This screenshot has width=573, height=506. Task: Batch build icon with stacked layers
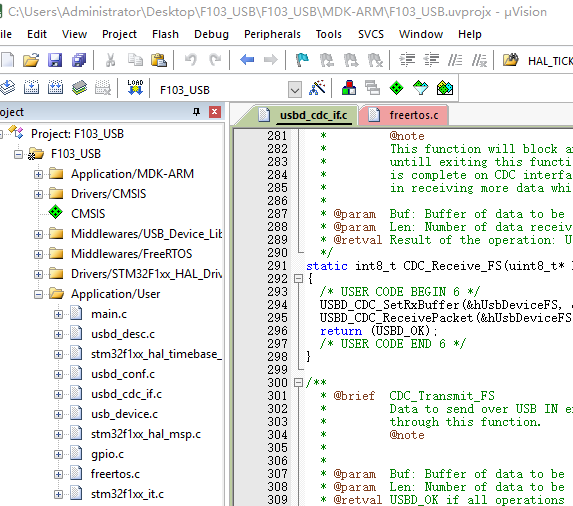coord(79,88)
